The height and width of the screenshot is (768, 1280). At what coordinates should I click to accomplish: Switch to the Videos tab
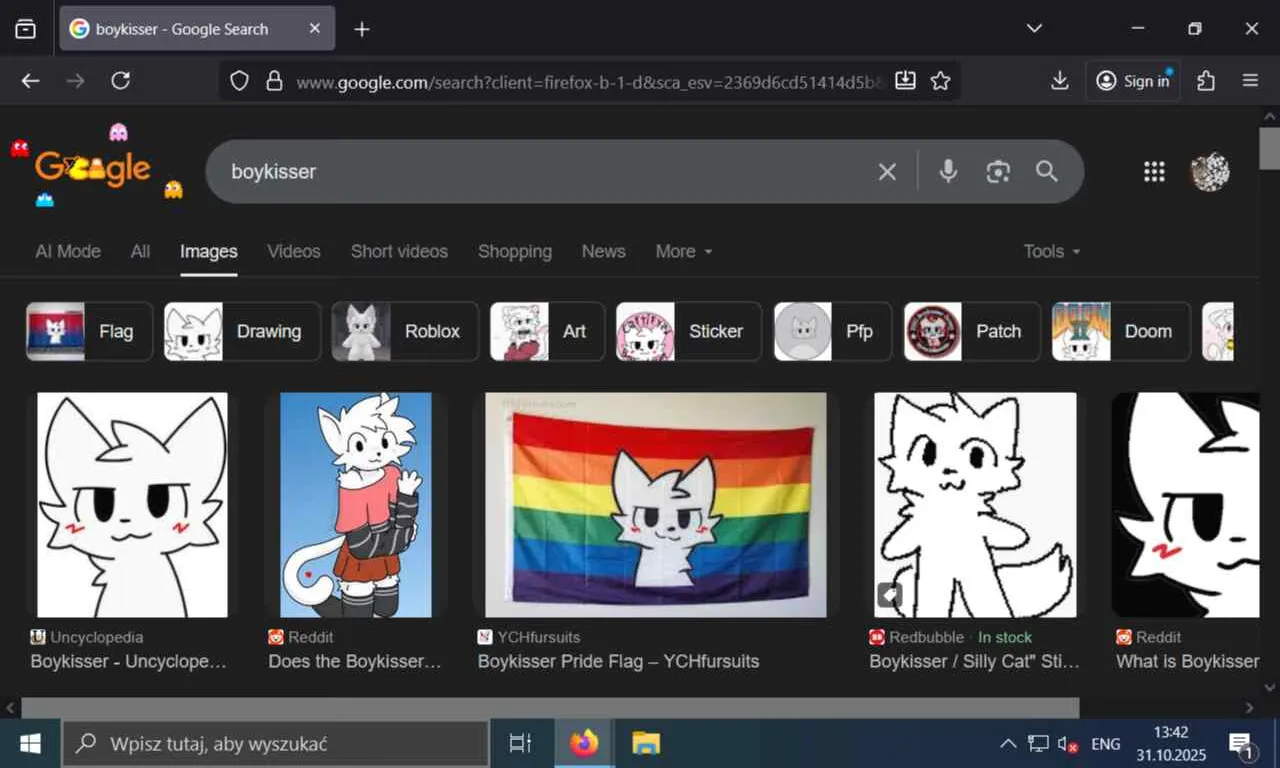(294, 252)
